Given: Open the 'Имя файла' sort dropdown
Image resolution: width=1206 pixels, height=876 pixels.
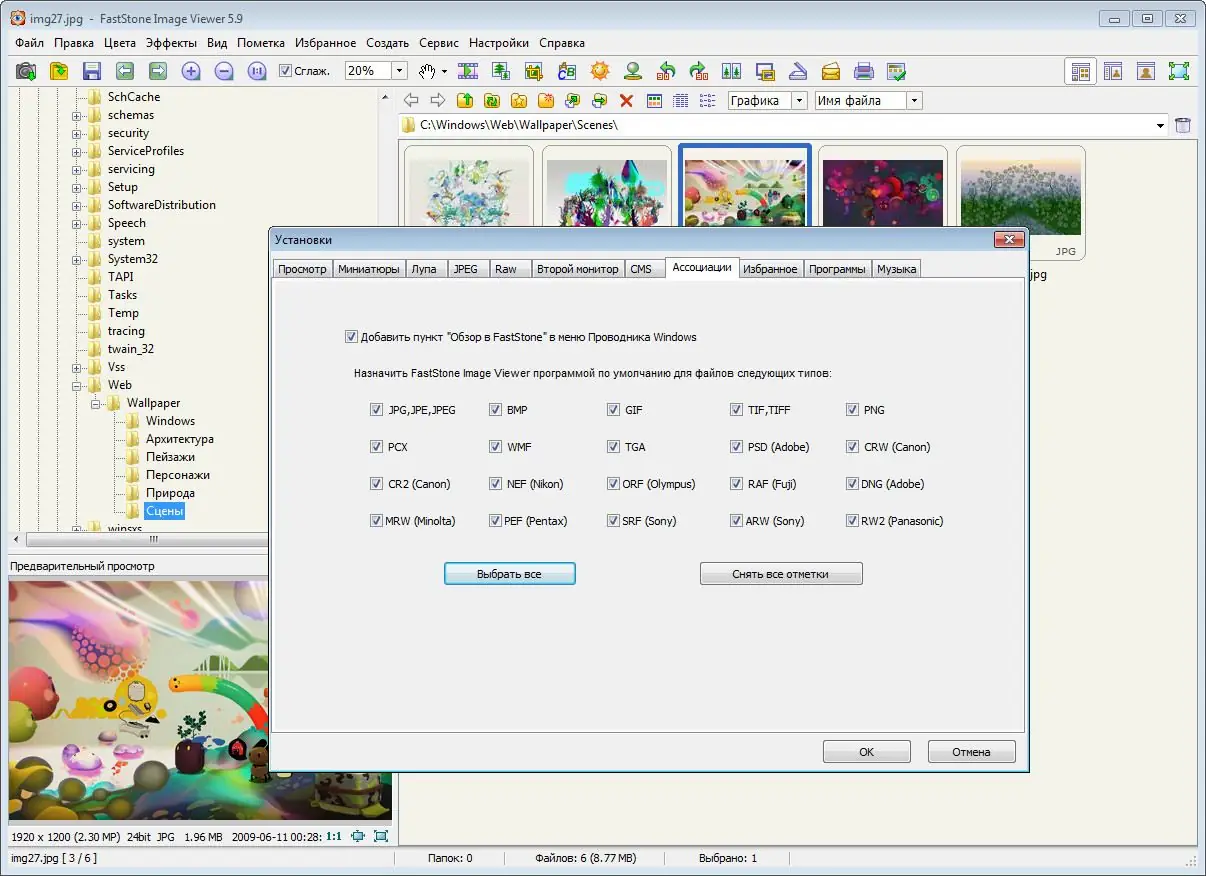Looking at the screenshot, I should [914, 100].
